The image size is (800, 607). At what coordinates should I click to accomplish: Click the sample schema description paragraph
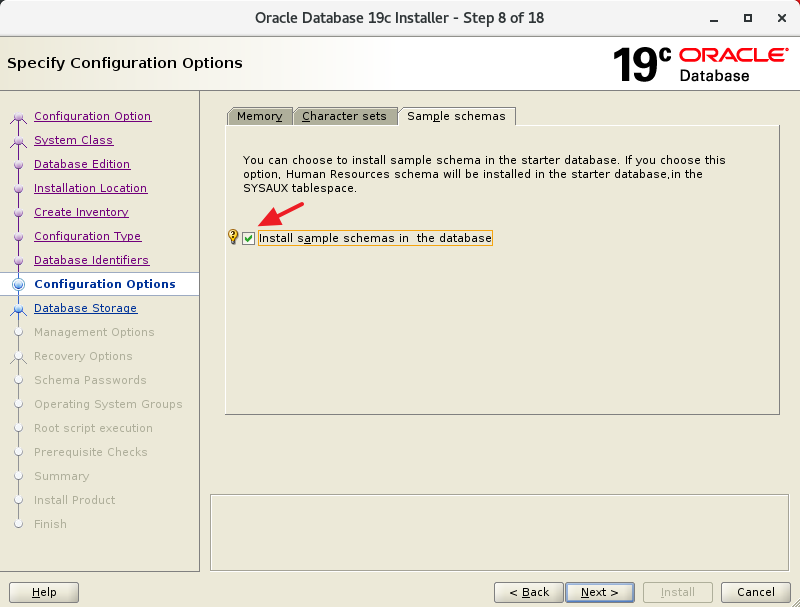484,174
